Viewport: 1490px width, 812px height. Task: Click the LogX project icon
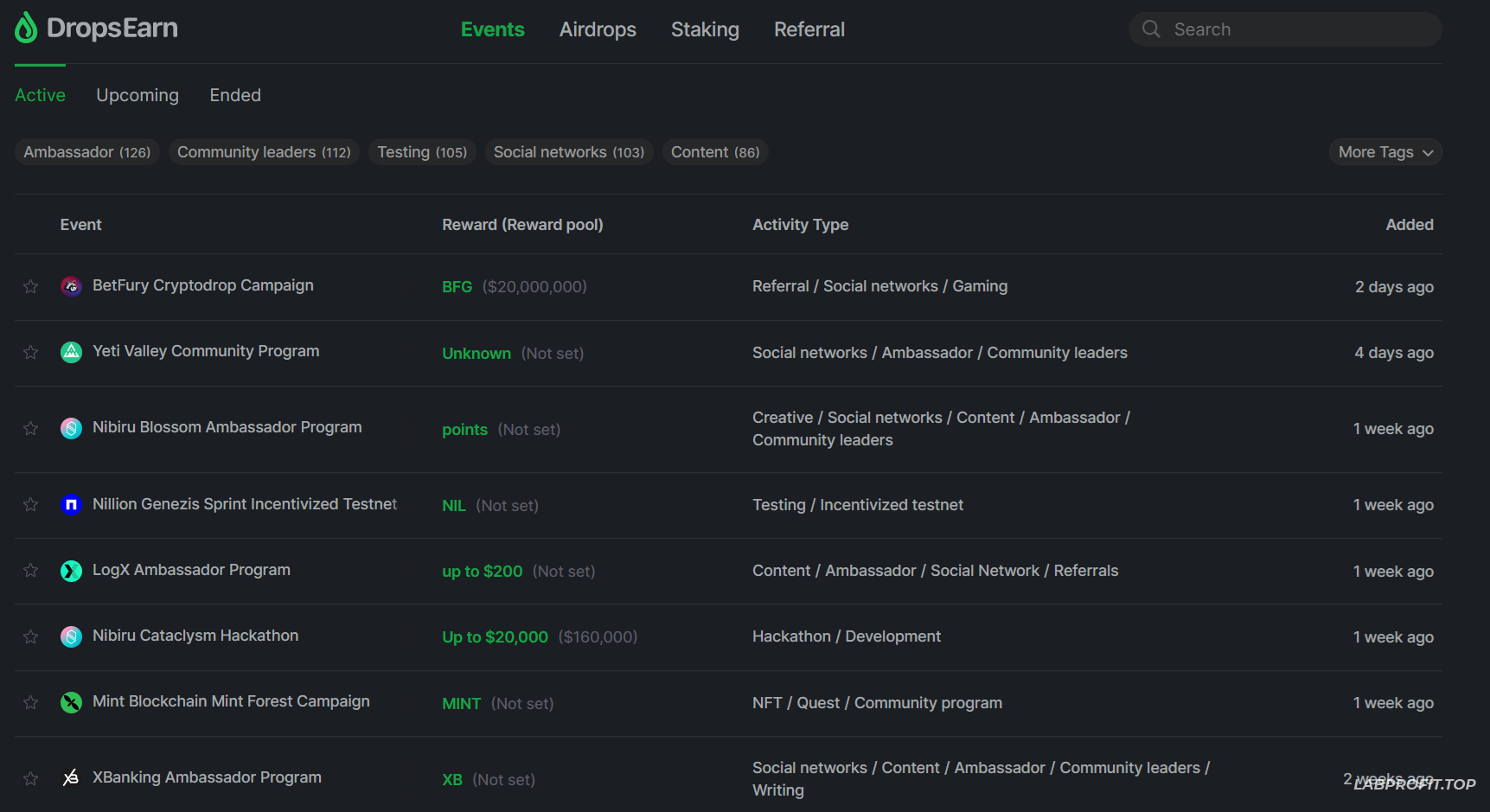pyautogui.click(x=71, y=571)
